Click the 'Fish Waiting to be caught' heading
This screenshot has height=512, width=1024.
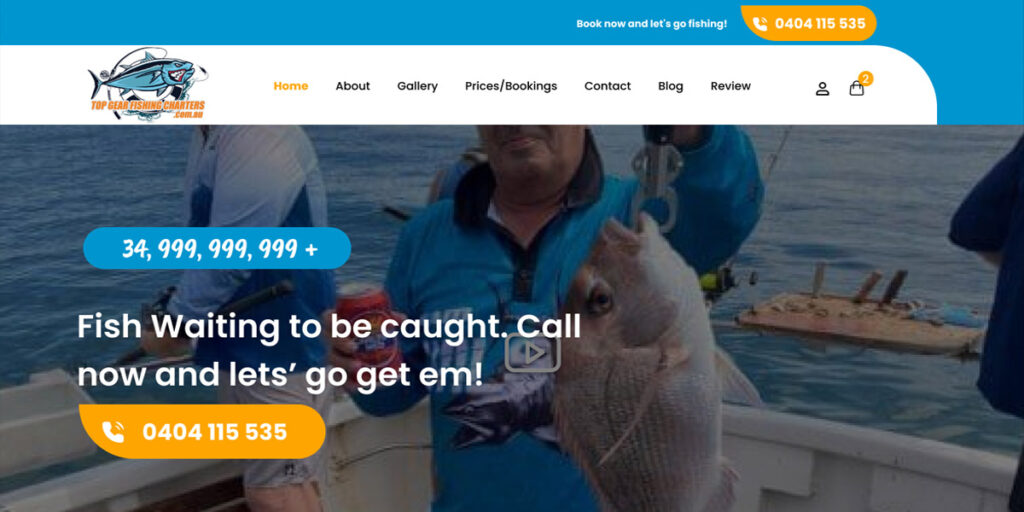329,351
